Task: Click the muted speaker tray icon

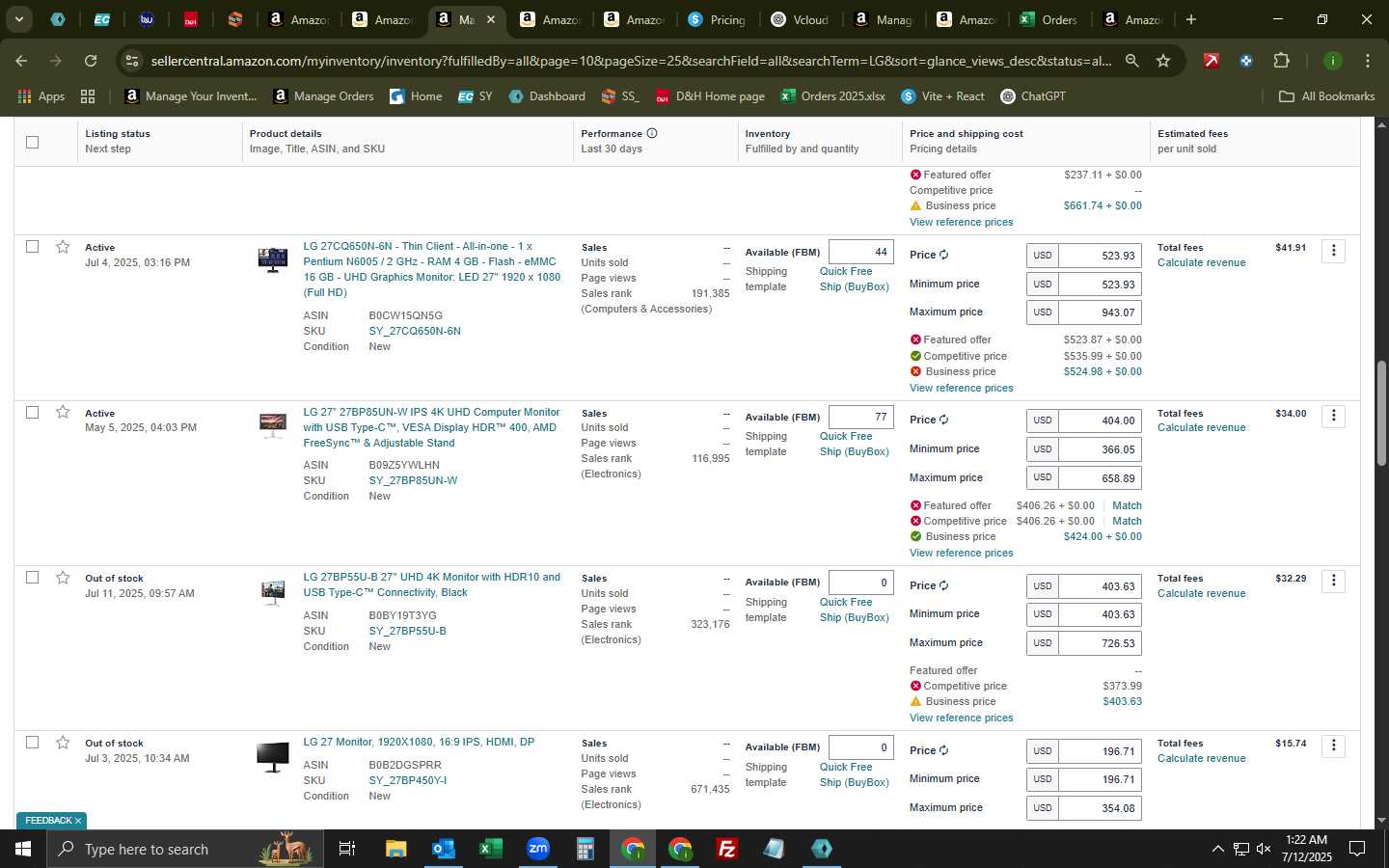Action: (x=1265, y=849)
